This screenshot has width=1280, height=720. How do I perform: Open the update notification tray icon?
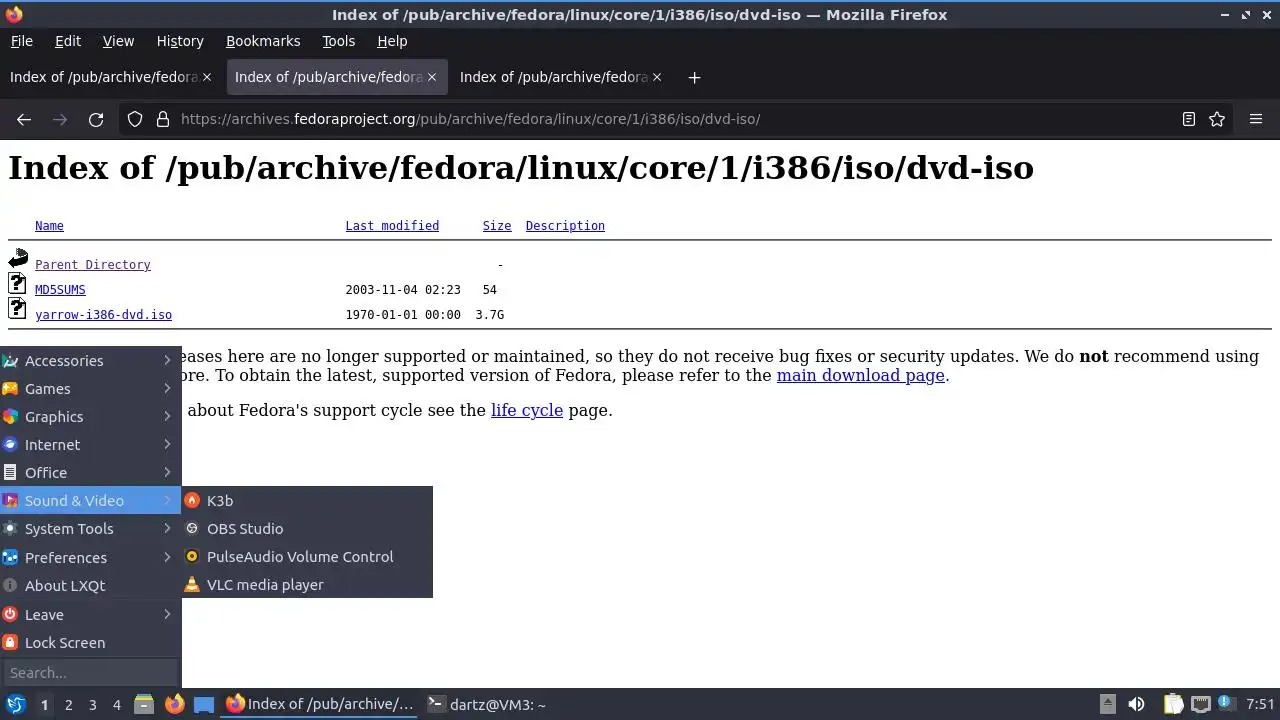[x=1225, y=704]
